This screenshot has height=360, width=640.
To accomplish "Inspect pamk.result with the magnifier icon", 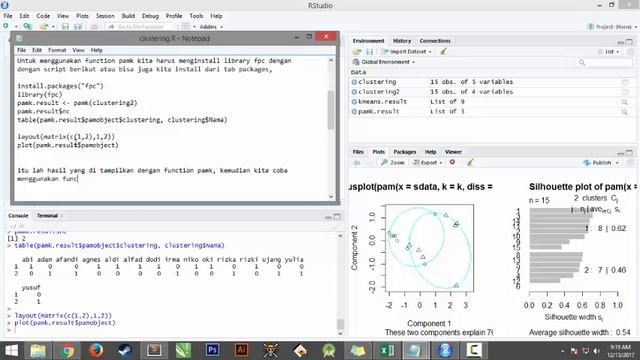I will point(625,112).
